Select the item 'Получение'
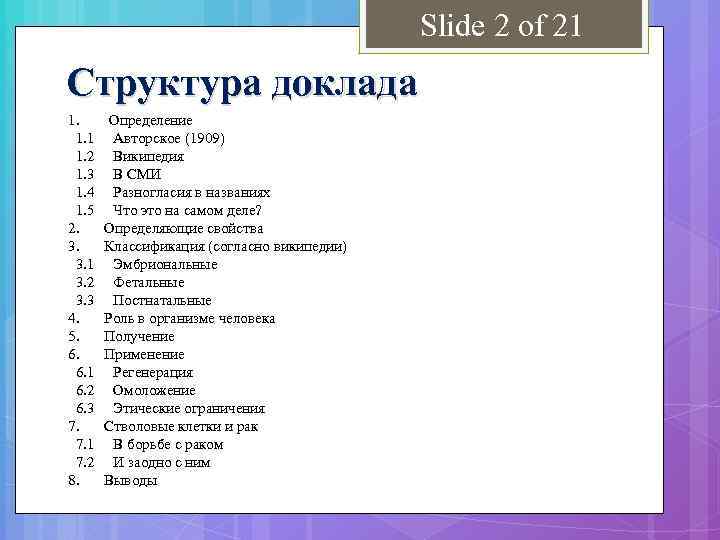Viewport: 720px width, 540px height. 139,337
